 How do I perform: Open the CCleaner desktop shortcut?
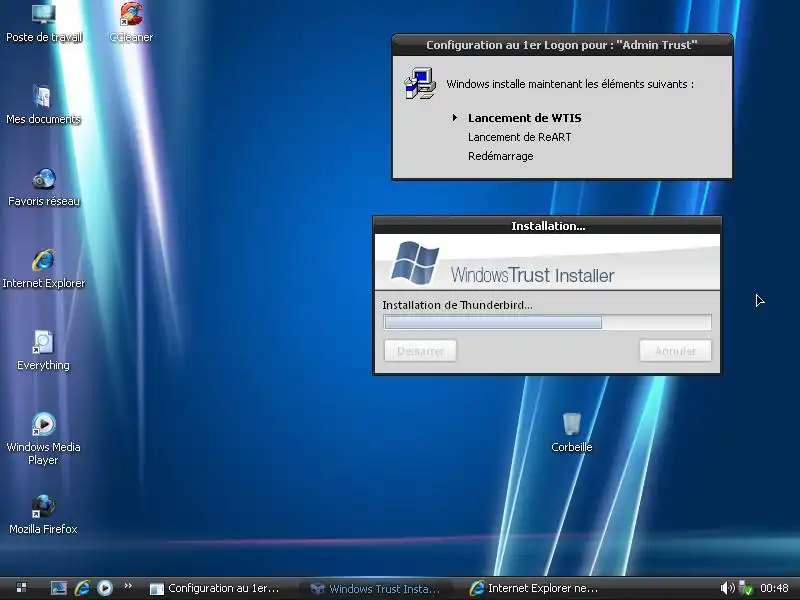(131, 22)
